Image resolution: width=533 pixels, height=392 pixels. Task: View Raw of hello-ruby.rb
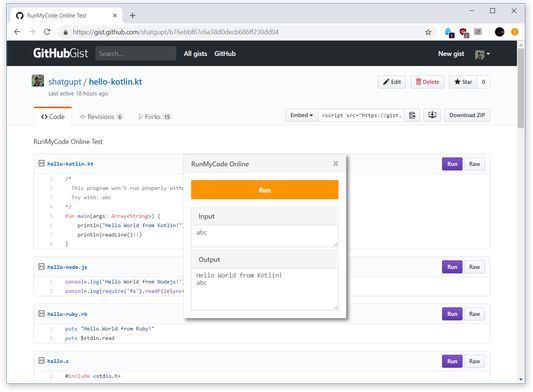(474, 314)
